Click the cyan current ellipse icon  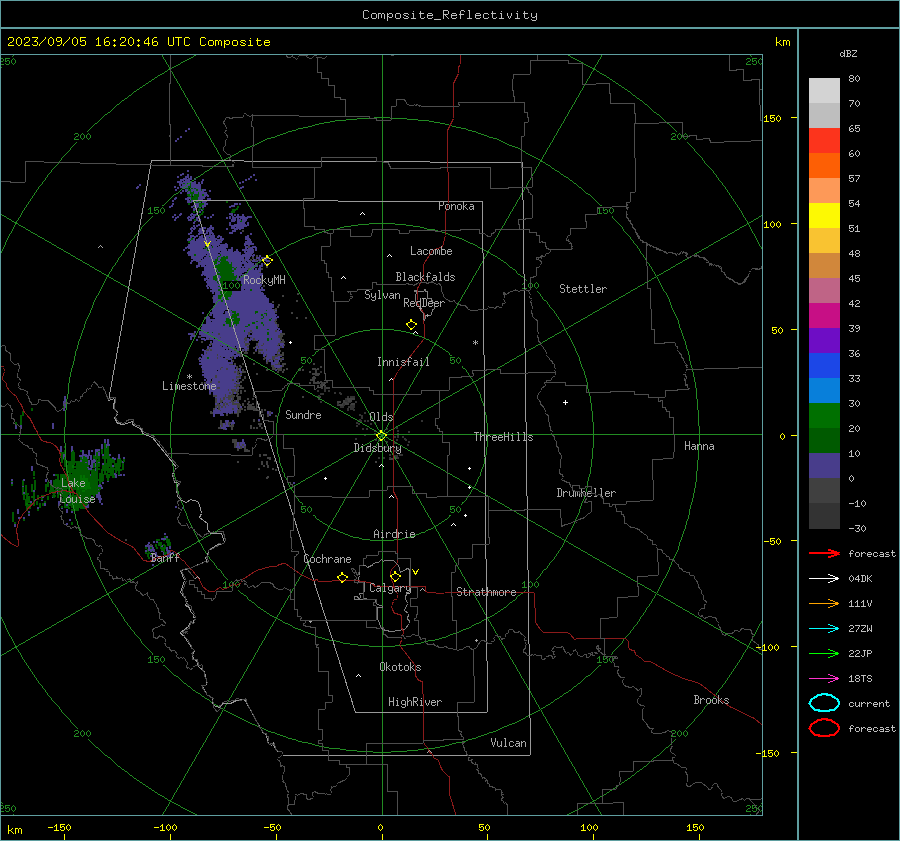pyautogui.click(x=824, y=703)
